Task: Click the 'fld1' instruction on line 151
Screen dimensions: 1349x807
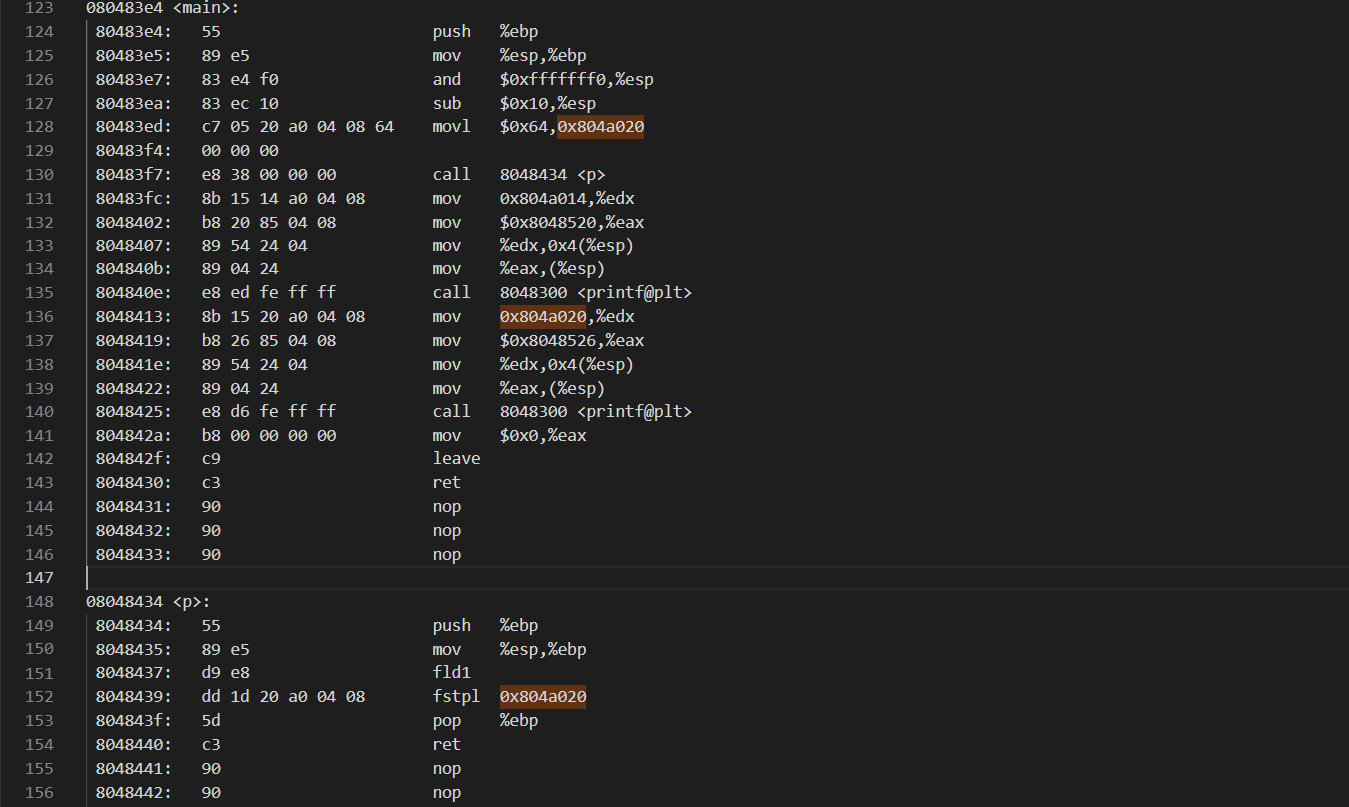Action: click(452, 673)
